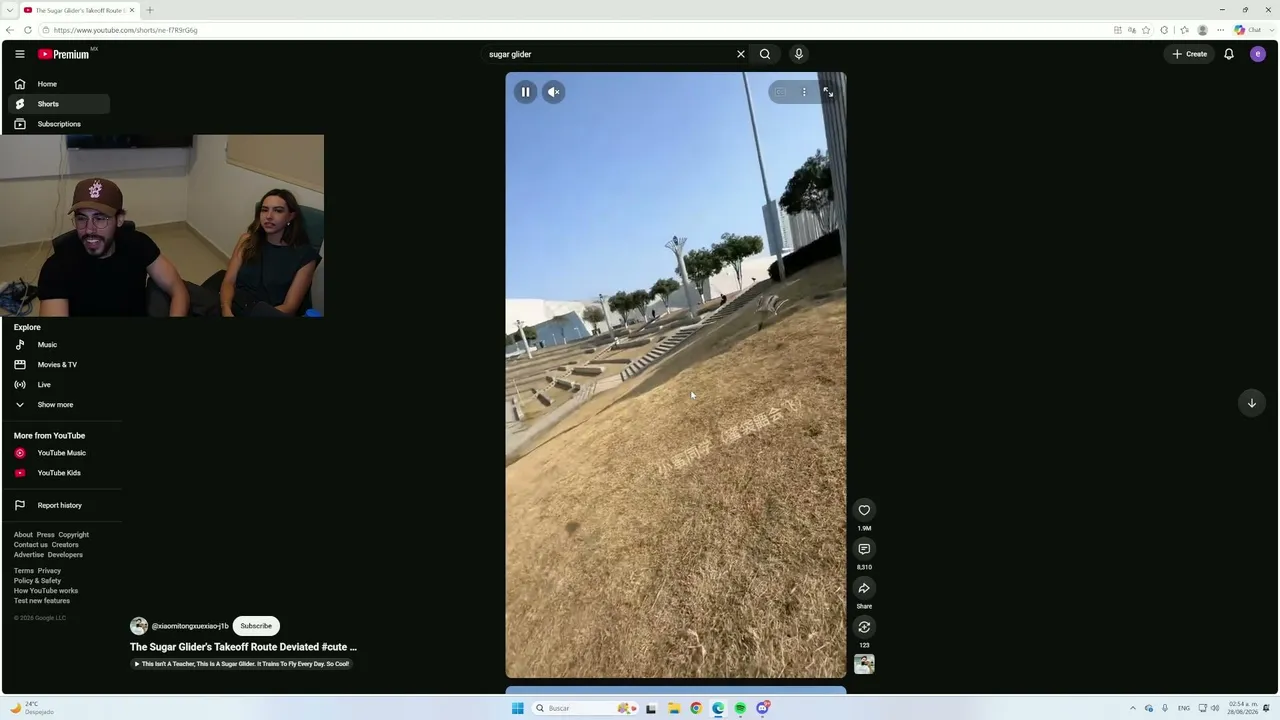Image resolution: width=1280 pixels, height=720 pixels.
Task: Open the browser tab list dropdown
Action: tap(9, 10)
